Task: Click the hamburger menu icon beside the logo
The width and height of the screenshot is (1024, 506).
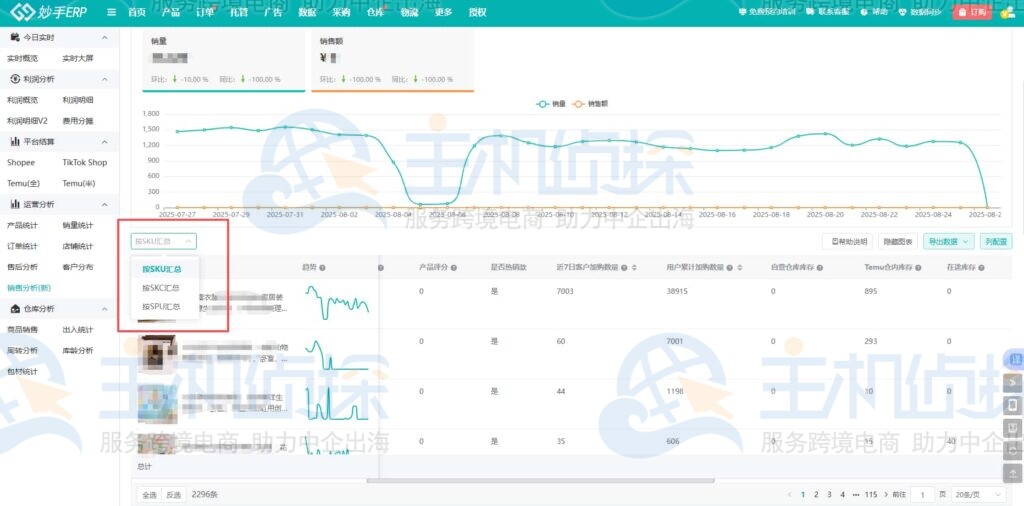Action: click(x=110, y=12)
